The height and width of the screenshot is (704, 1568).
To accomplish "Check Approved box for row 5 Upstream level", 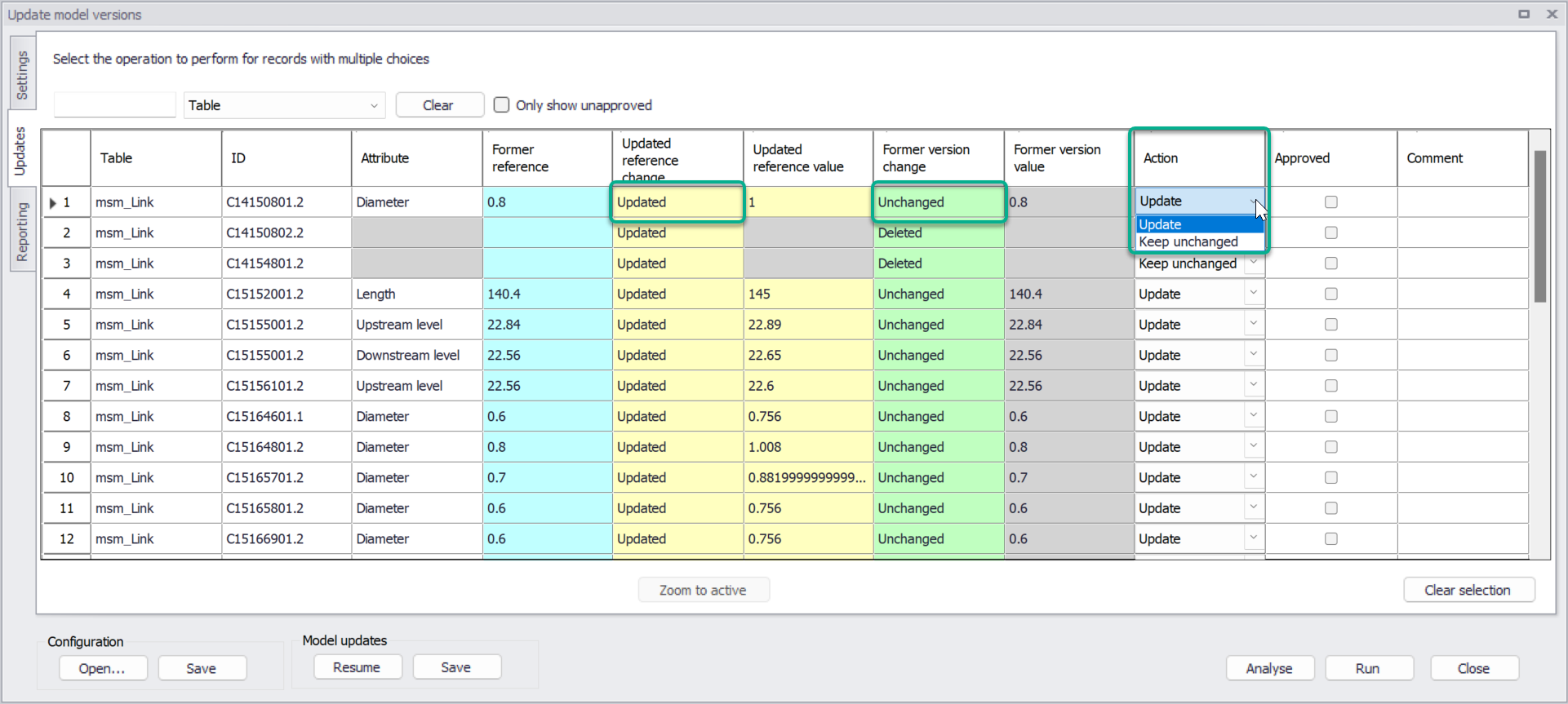I will [x=1331, y=325].
